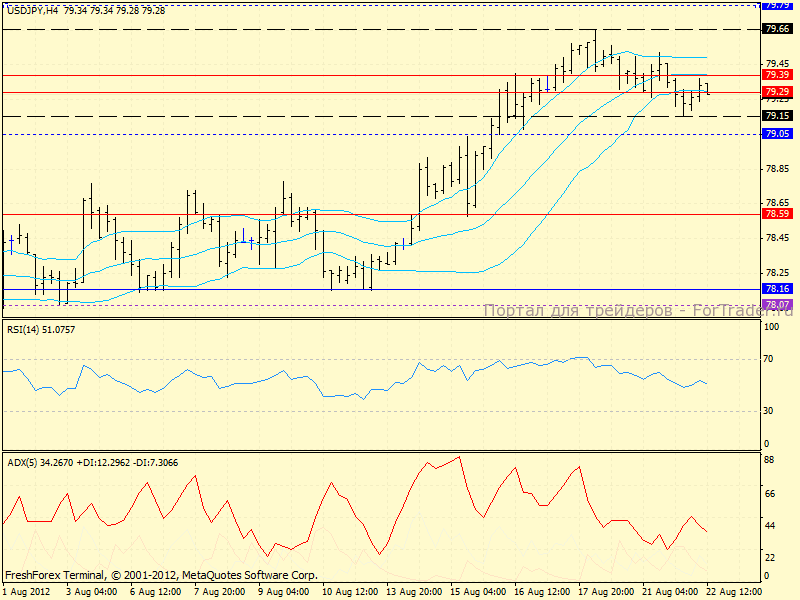Click the red 79.29 current price tag
Viewport: 800px width, 600px height.
(x=776, y=92)
